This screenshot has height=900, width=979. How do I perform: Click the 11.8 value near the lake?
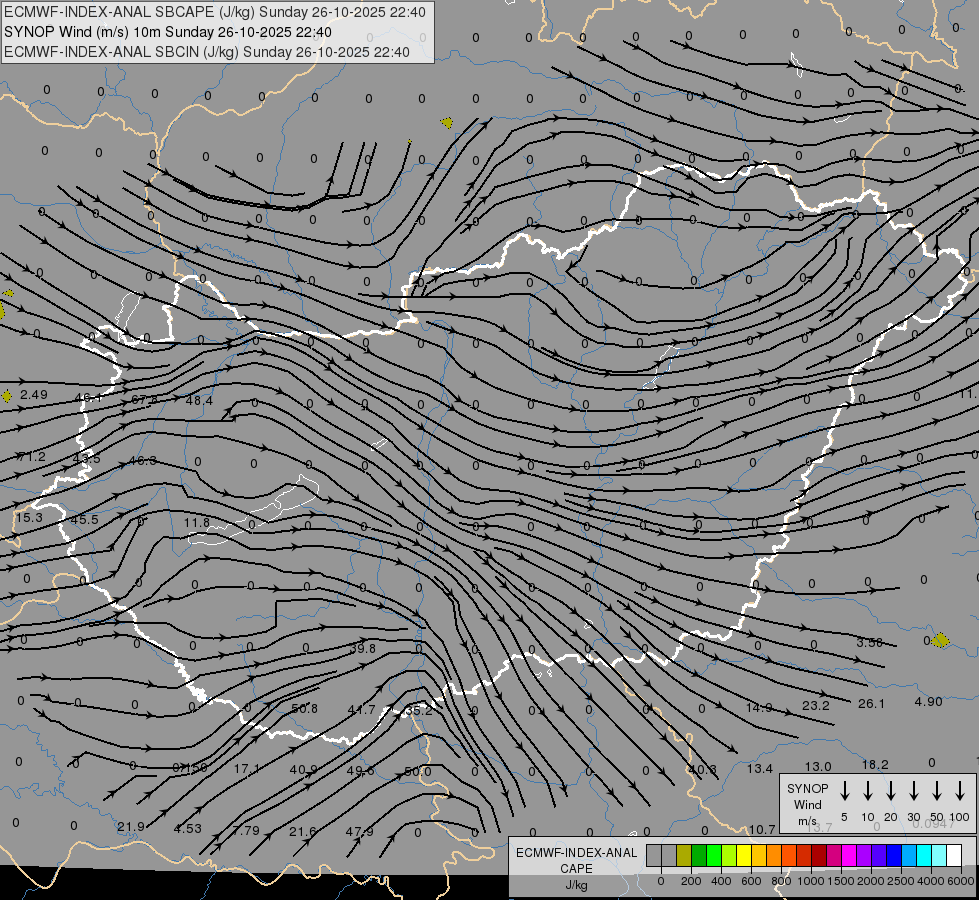(x=197, y=522)
